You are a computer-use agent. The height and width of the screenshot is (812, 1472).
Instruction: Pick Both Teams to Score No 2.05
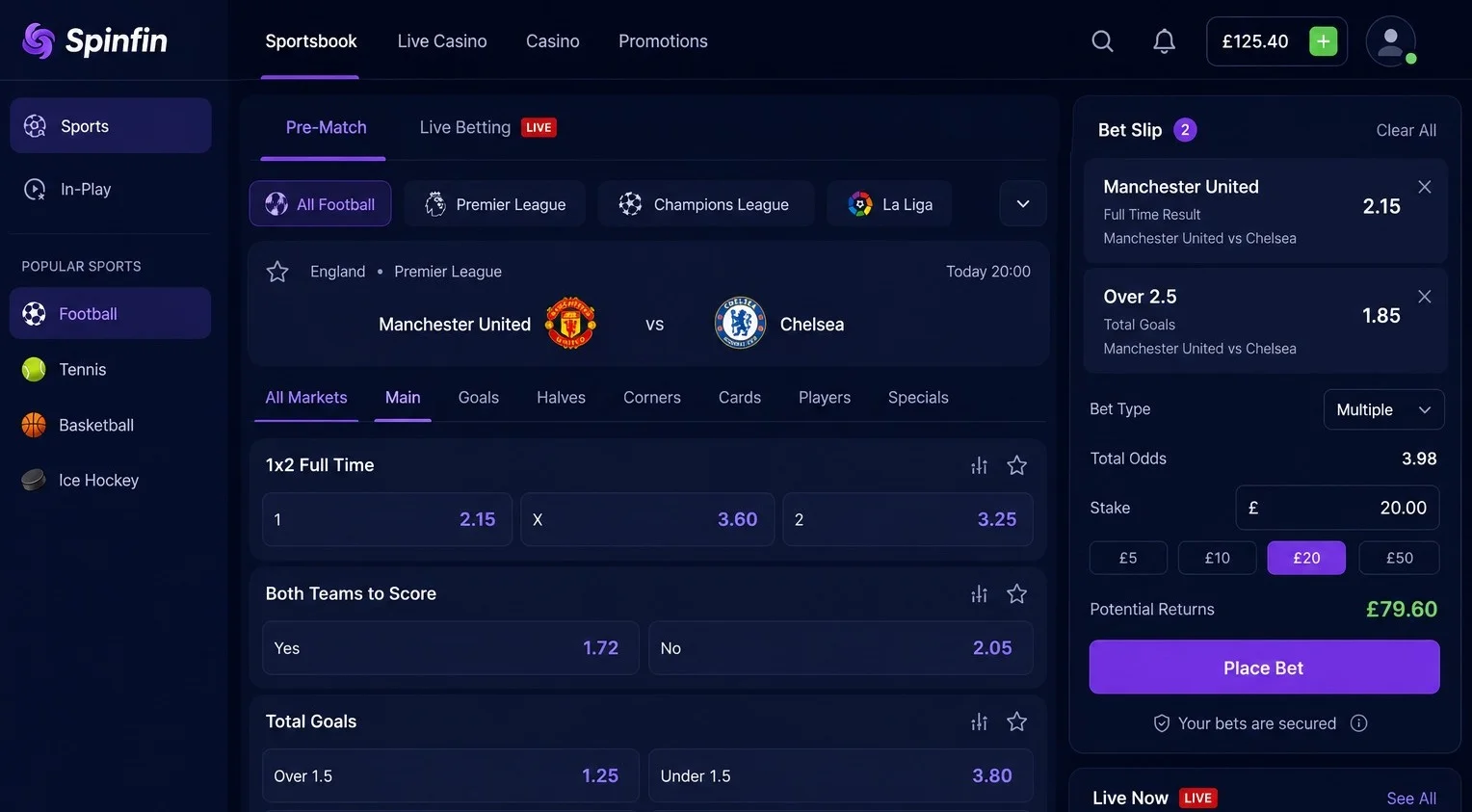pyautogui.click(x=841, y=648)
